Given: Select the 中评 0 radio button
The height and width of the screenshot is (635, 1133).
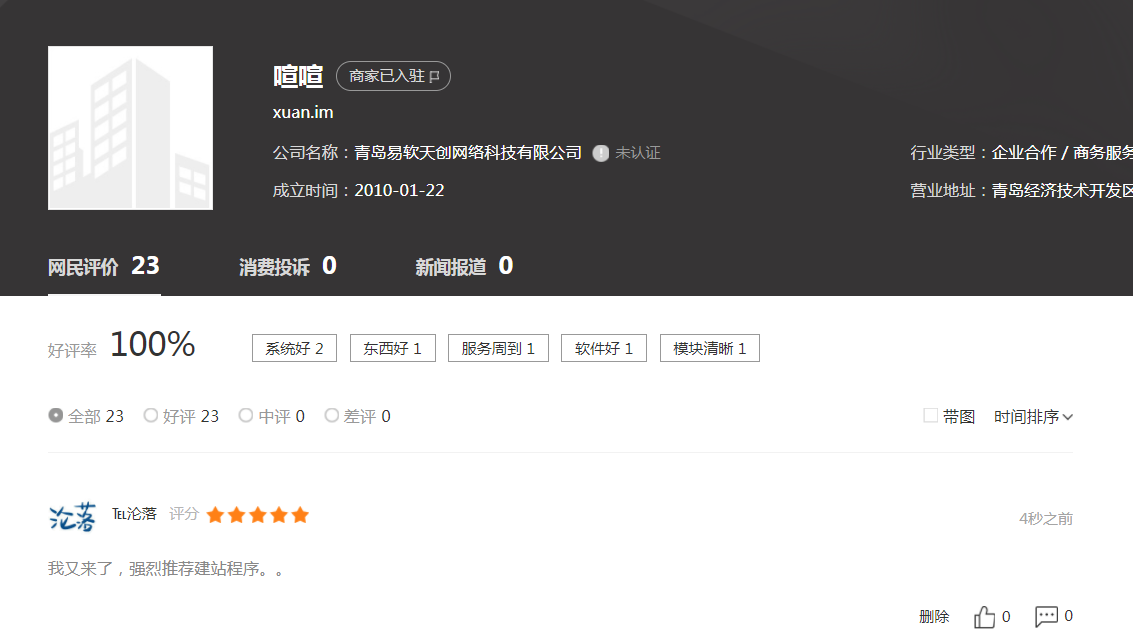Looking at the screenshot, I should [246, 415].
